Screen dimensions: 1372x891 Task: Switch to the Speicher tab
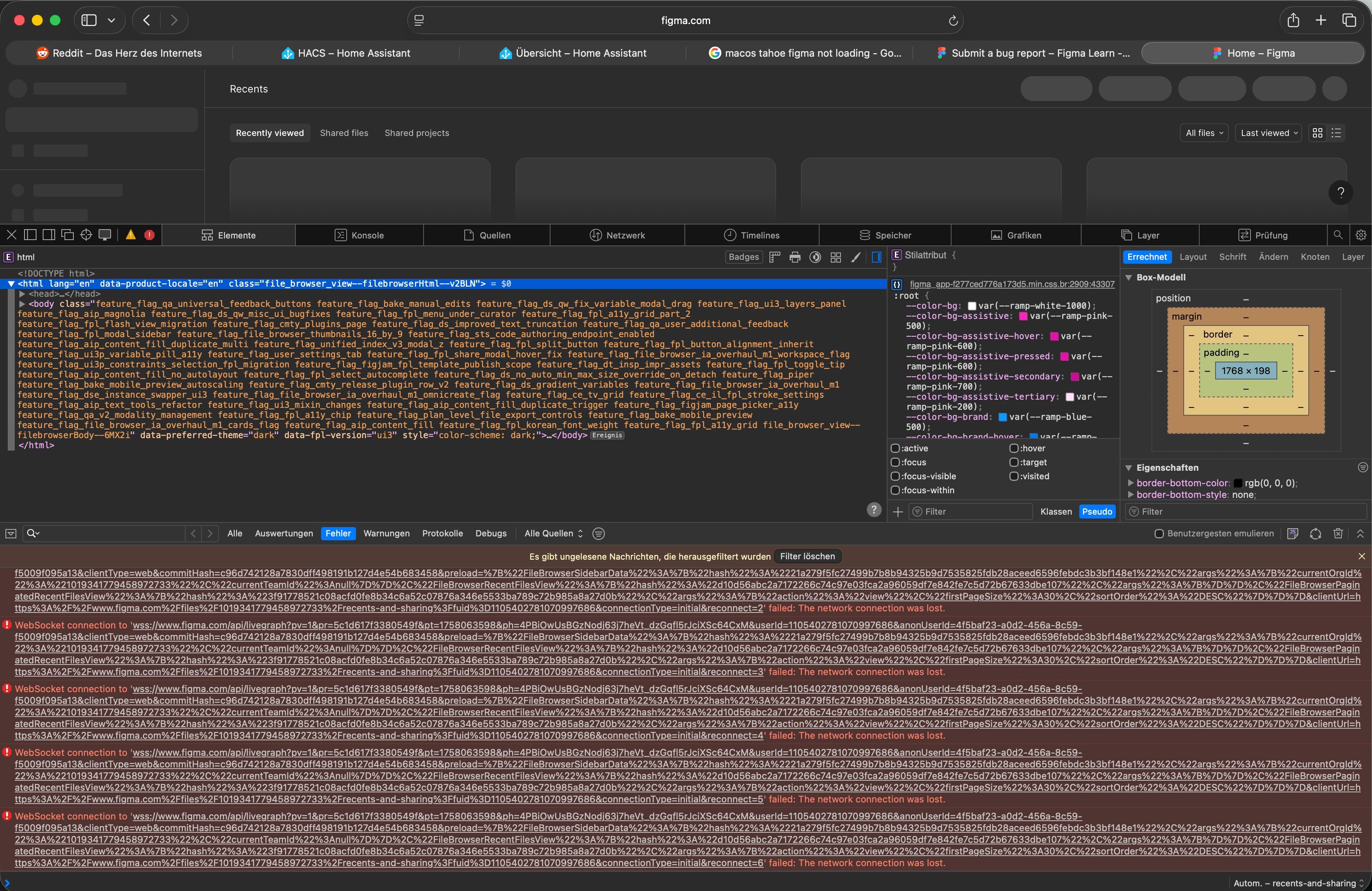pyautogui.click(x=885, y=235)
